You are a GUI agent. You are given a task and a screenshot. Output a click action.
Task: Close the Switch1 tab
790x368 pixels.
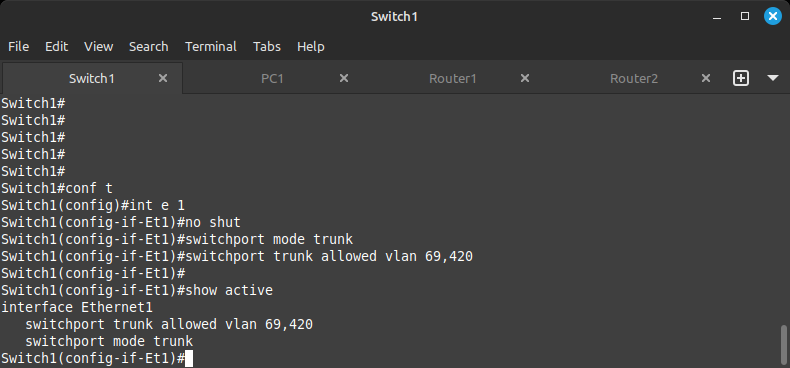pyautogui.click(x=163, y=78)
